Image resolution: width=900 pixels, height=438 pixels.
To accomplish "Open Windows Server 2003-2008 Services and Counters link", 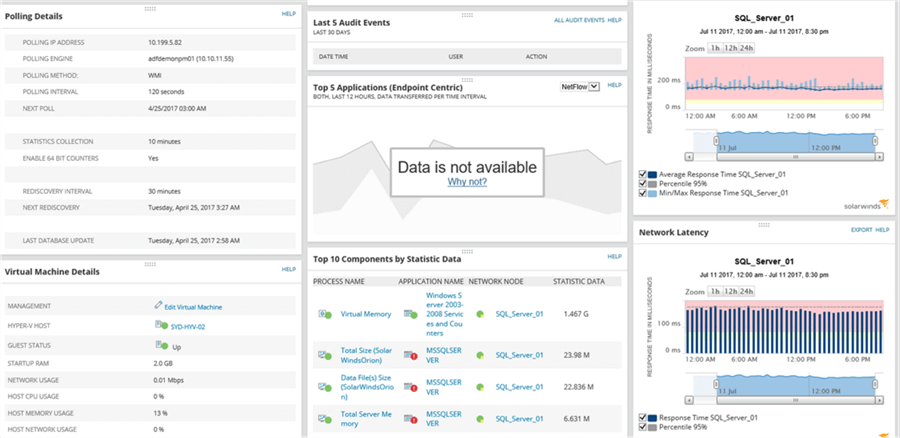I will [x=445, y=314].
